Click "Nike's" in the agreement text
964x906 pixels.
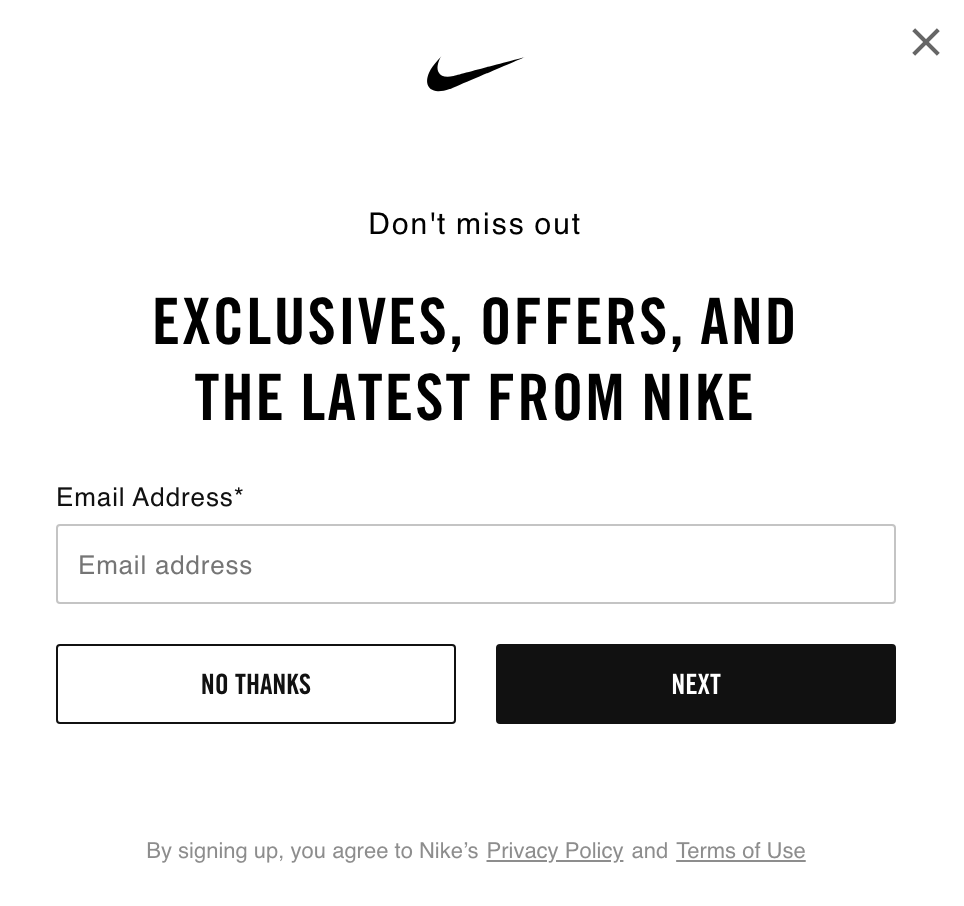coord(449,851)
